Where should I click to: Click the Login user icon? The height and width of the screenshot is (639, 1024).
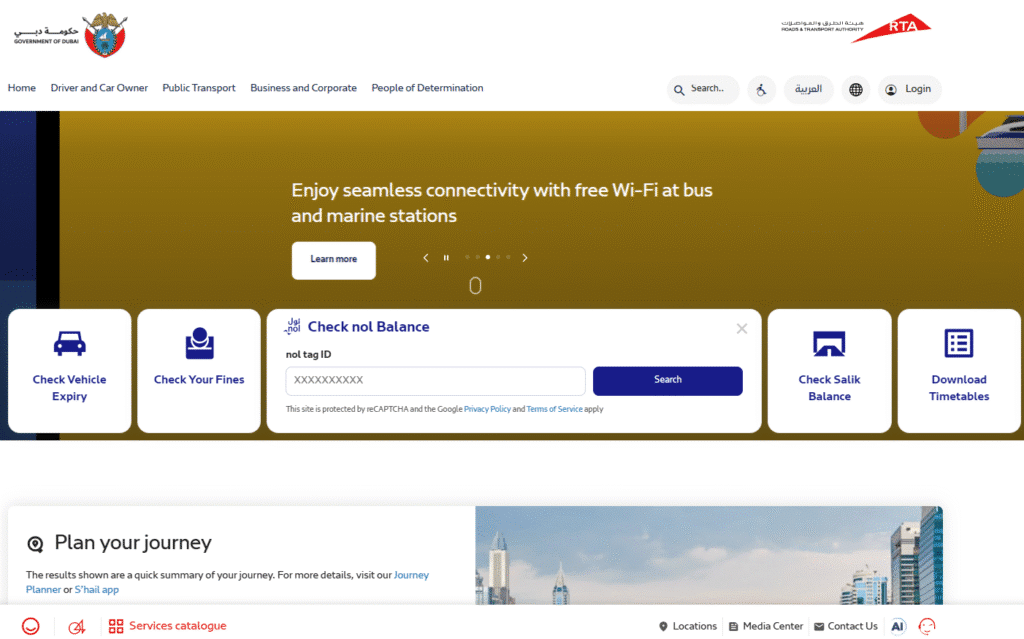tap(891, 90)
